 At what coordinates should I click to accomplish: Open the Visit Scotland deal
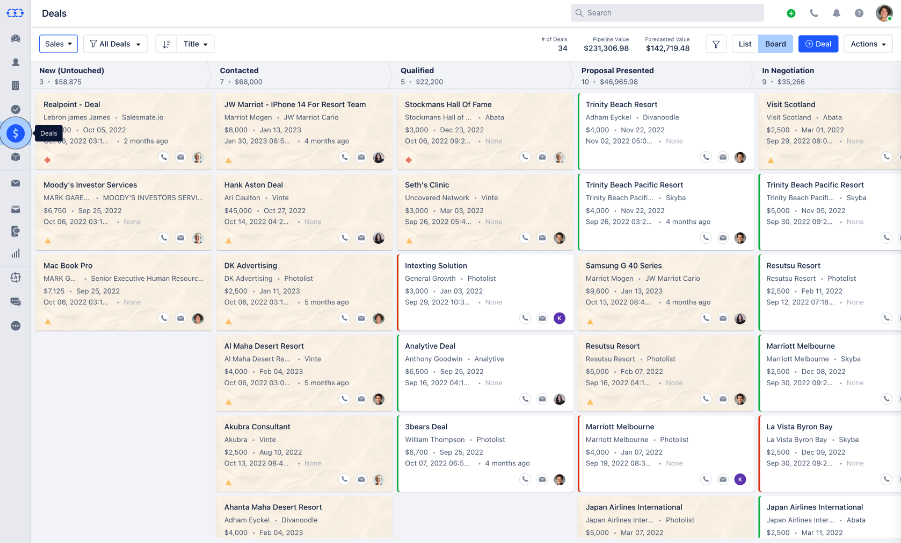[x=791, y=105]
